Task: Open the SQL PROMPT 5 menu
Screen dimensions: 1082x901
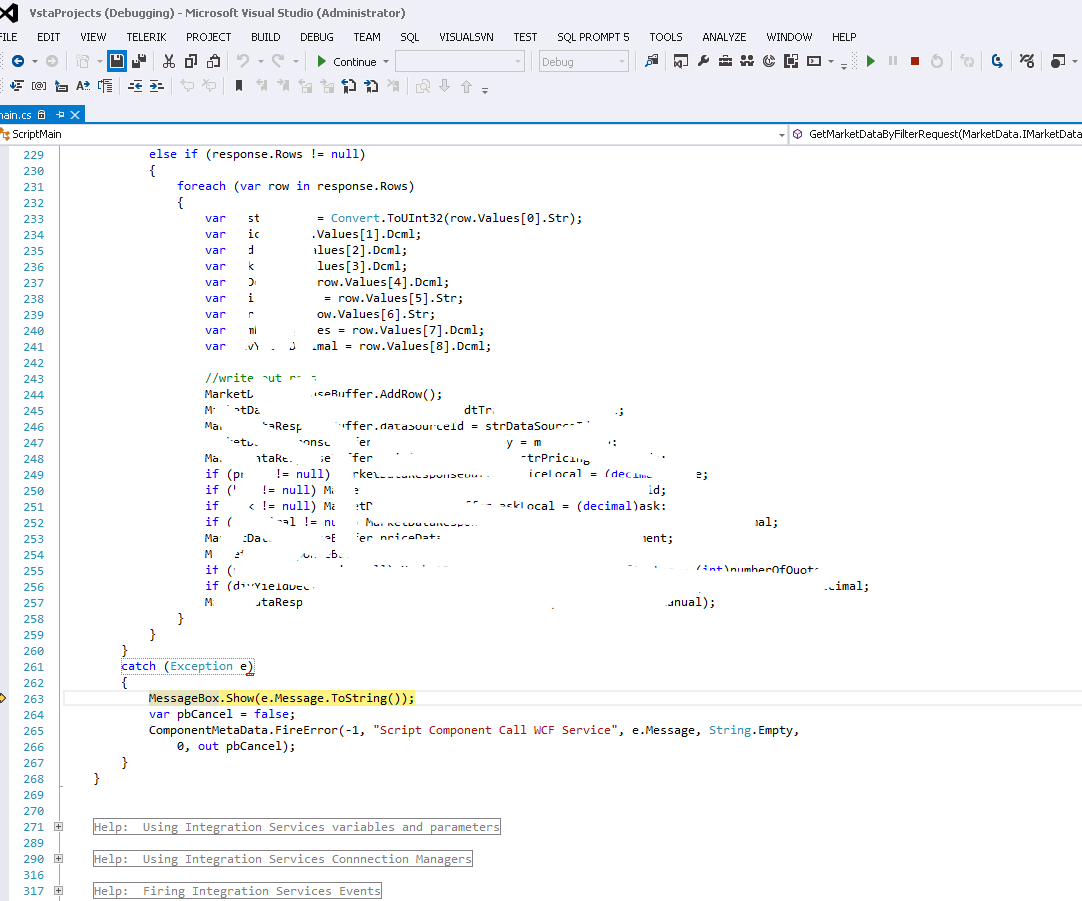Action: [593, 37]
